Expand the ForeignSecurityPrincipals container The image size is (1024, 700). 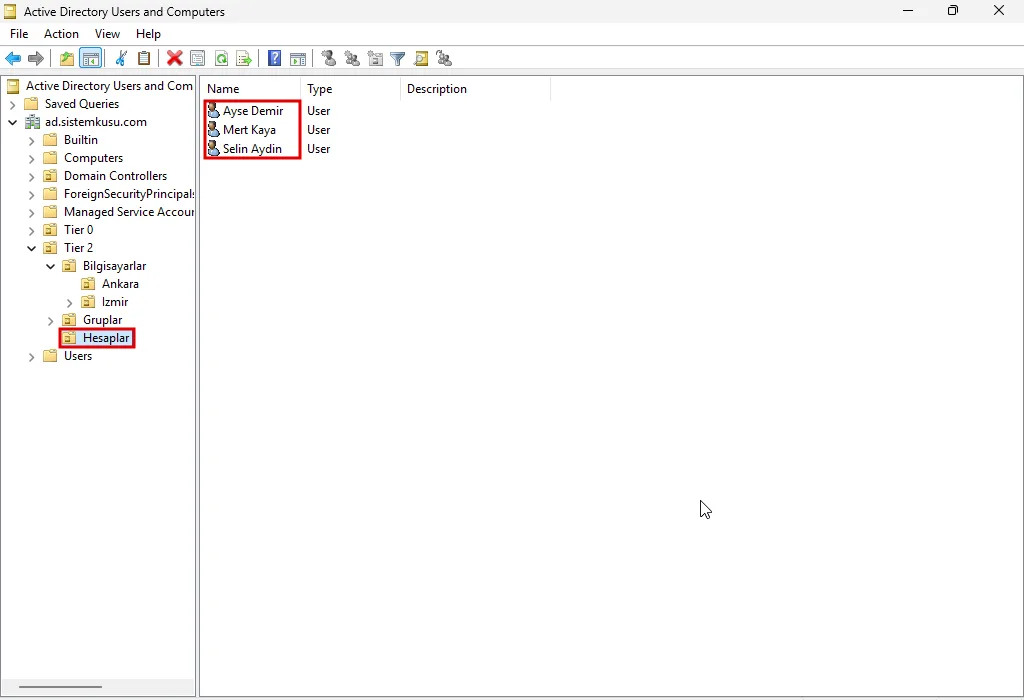pyautogui.click(x=31, y=195)
